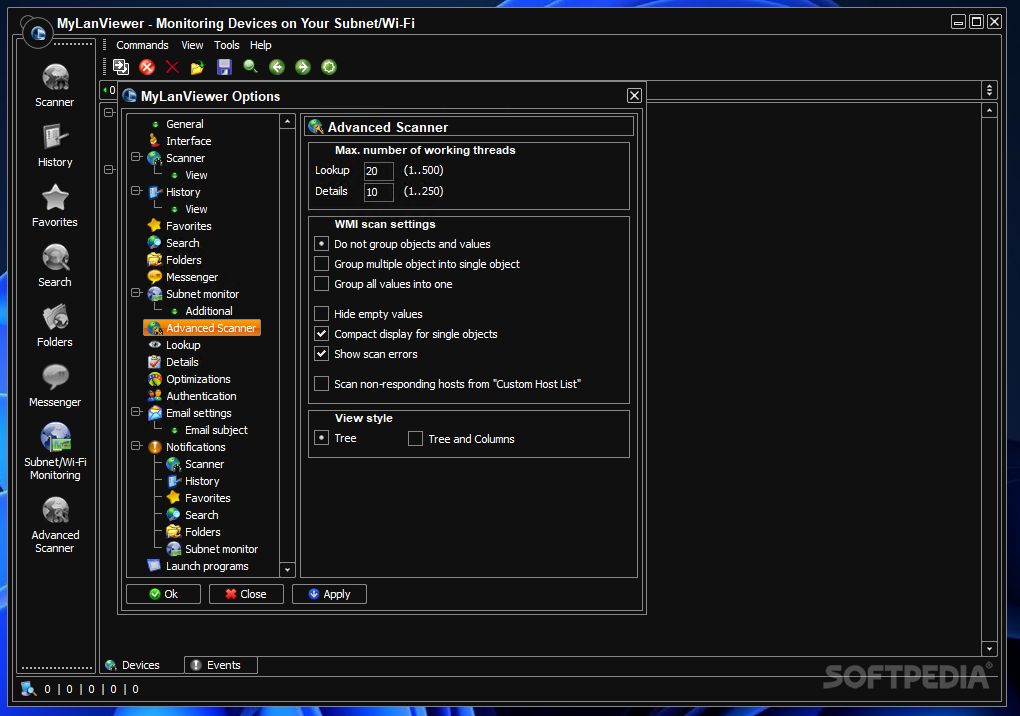Click the Ok button
The height and width of the screenshot is (716, 1020).
click(x=163, y=594)
